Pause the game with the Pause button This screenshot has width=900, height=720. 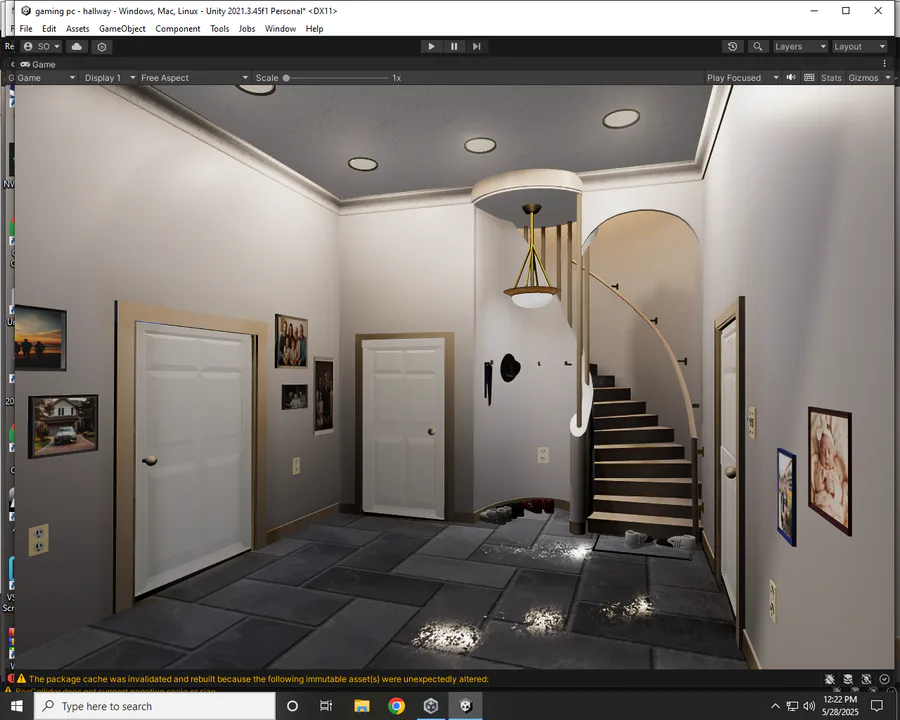[454, 47]
